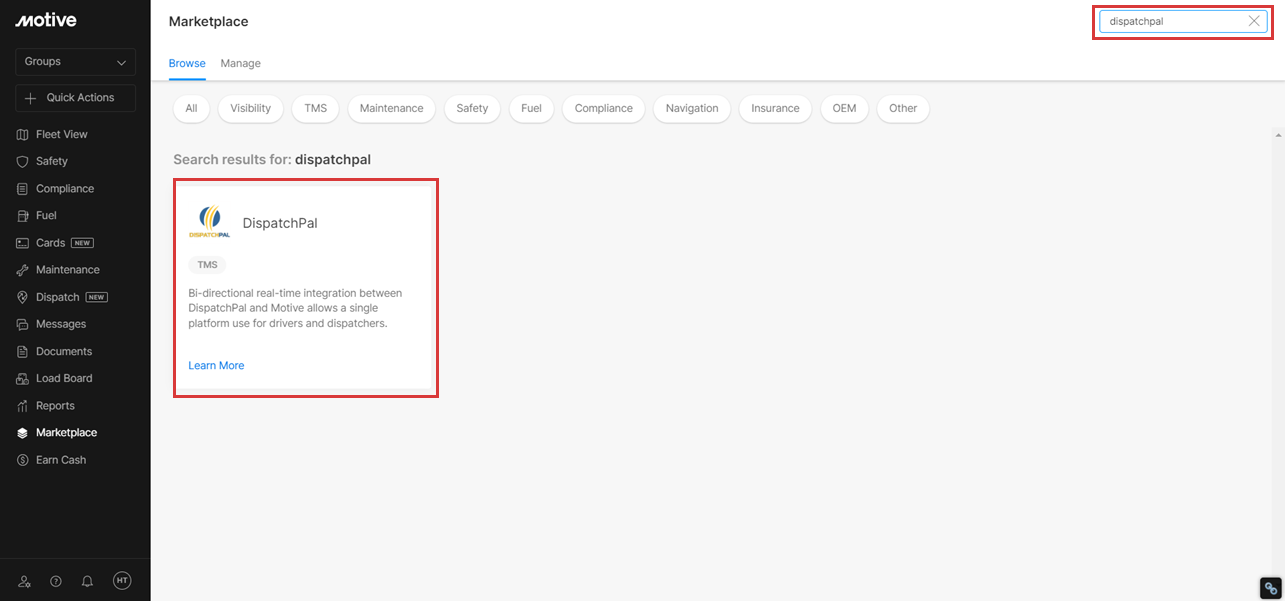
Task: Click the HT profile avatar
Action: tap(122, 580)
